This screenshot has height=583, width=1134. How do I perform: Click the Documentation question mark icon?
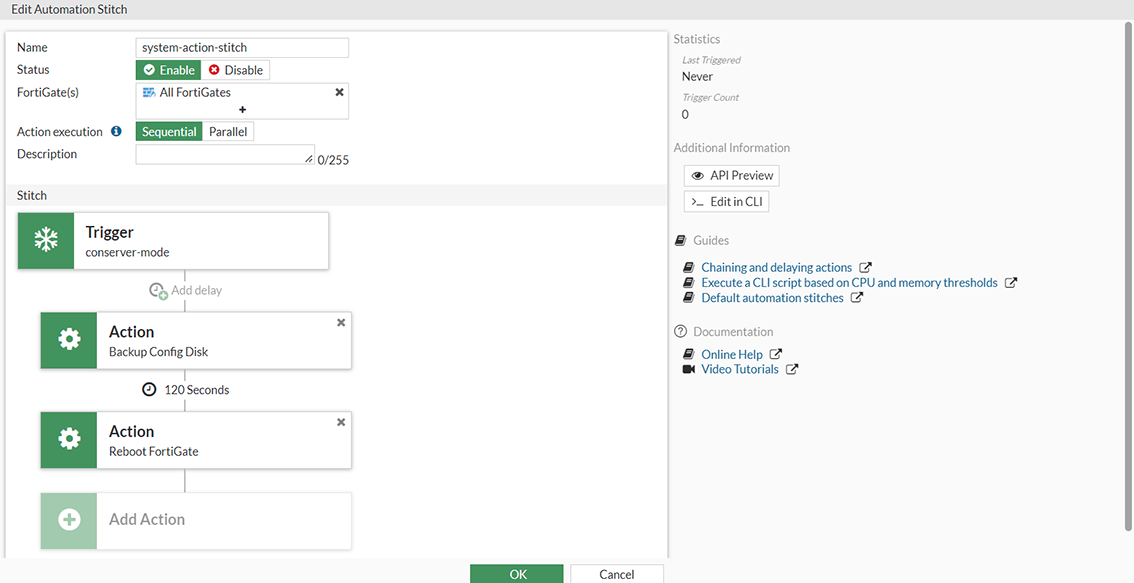(x=680, y=332)
